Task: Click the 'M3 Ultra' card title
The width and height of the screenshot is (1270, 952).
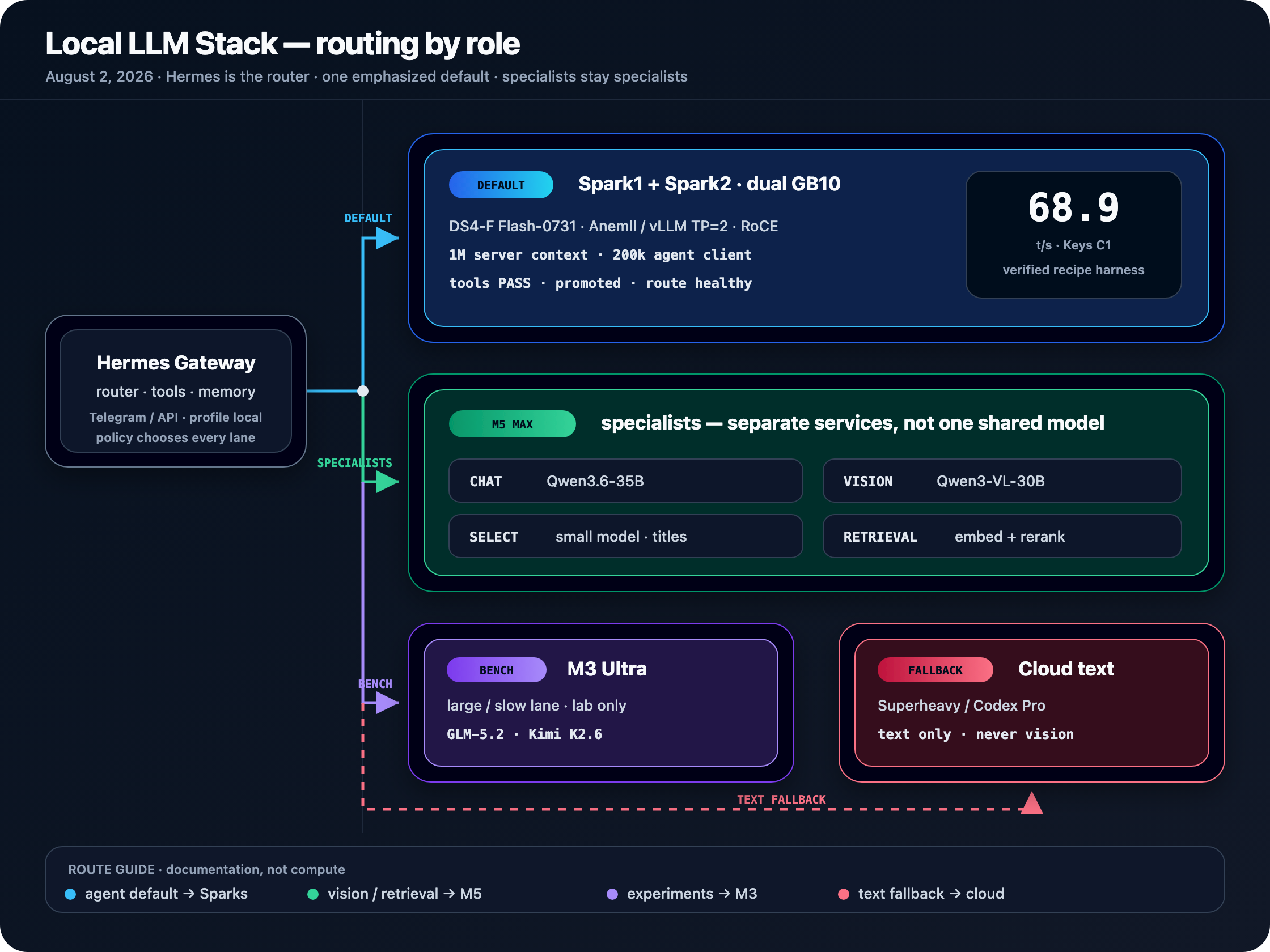Action: click(607, 669)
